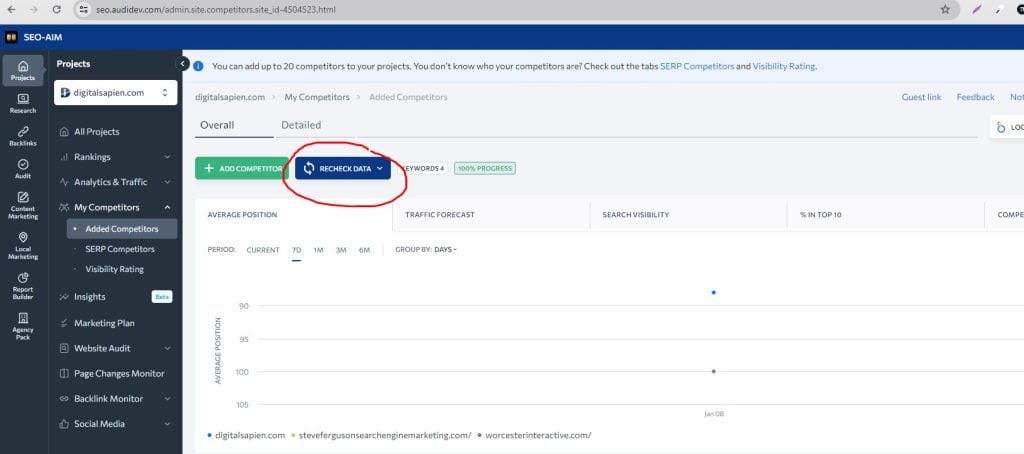Expand the Rankings menu in sidebar

(115, 157)
